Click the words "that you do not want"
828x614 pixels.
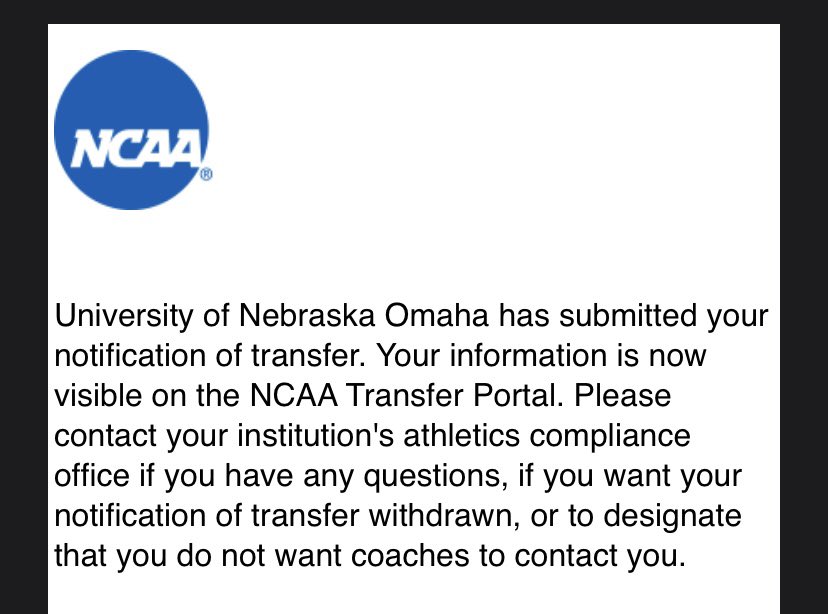pyautogui.click(x=197, y=556)
